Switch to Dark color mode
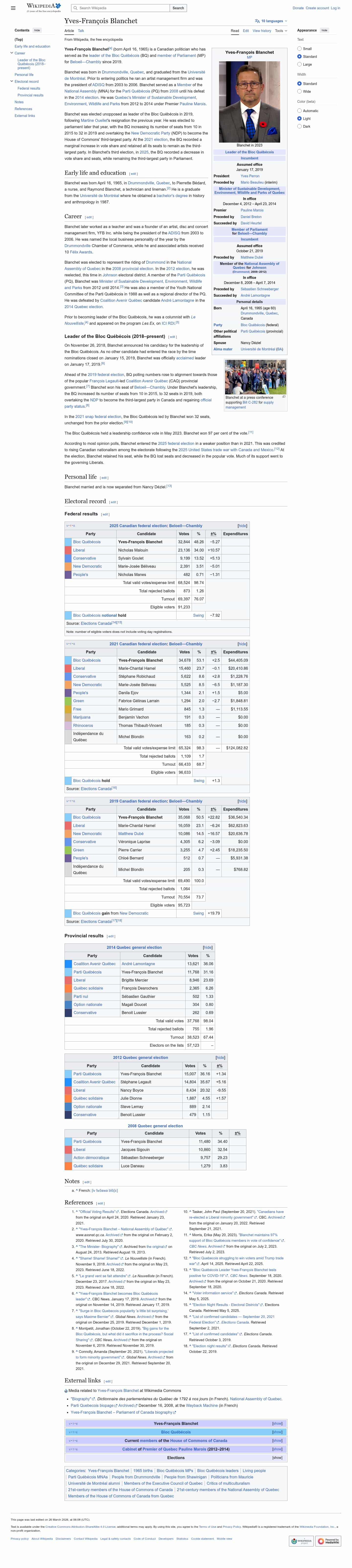Viewport: 352px width, 1568px height. [300, 127]
